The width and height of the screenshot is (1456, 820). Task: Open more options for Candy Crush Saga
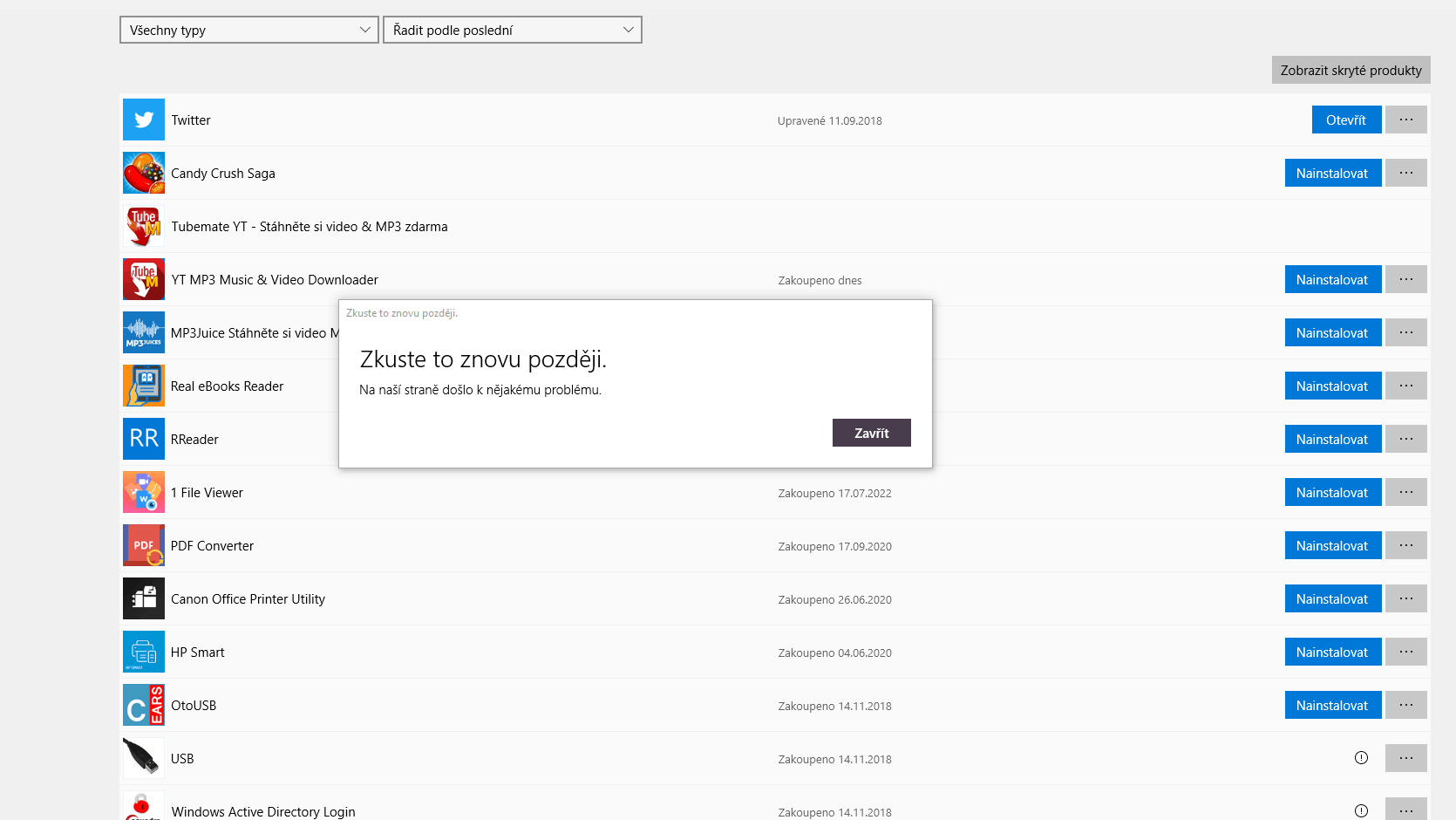pos(1406,173)
